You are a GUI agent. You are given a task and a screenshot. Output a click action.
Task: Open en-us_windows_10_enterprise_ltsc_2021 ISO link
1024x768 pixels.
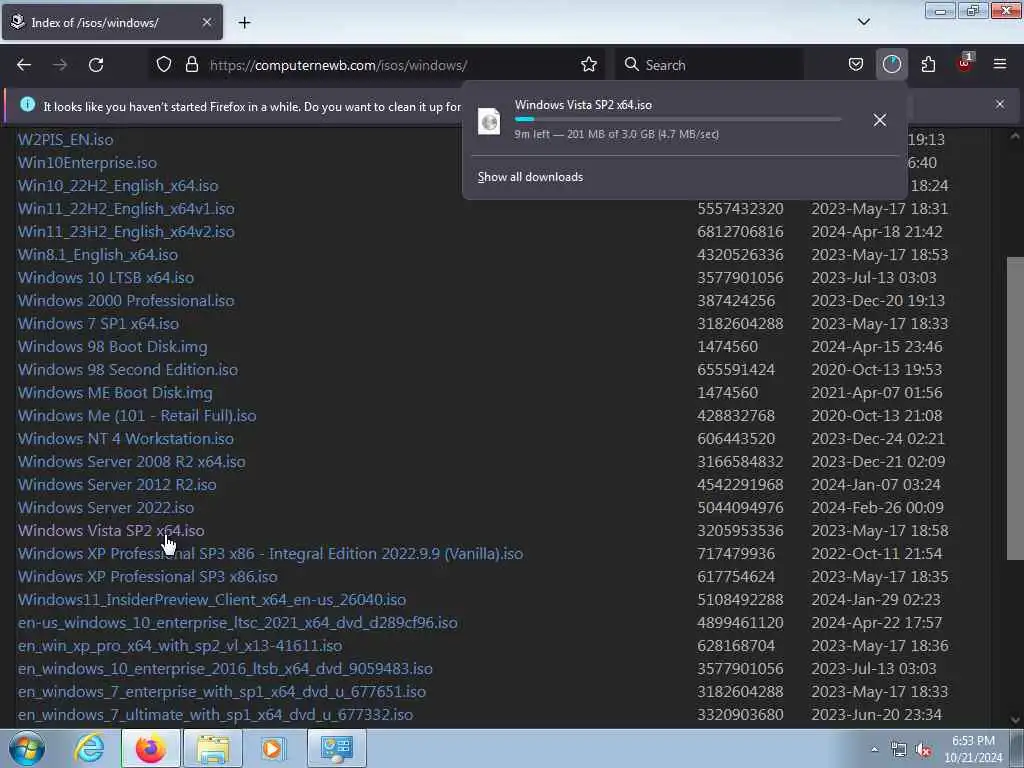pyautogui.click(x=238, y=622)
